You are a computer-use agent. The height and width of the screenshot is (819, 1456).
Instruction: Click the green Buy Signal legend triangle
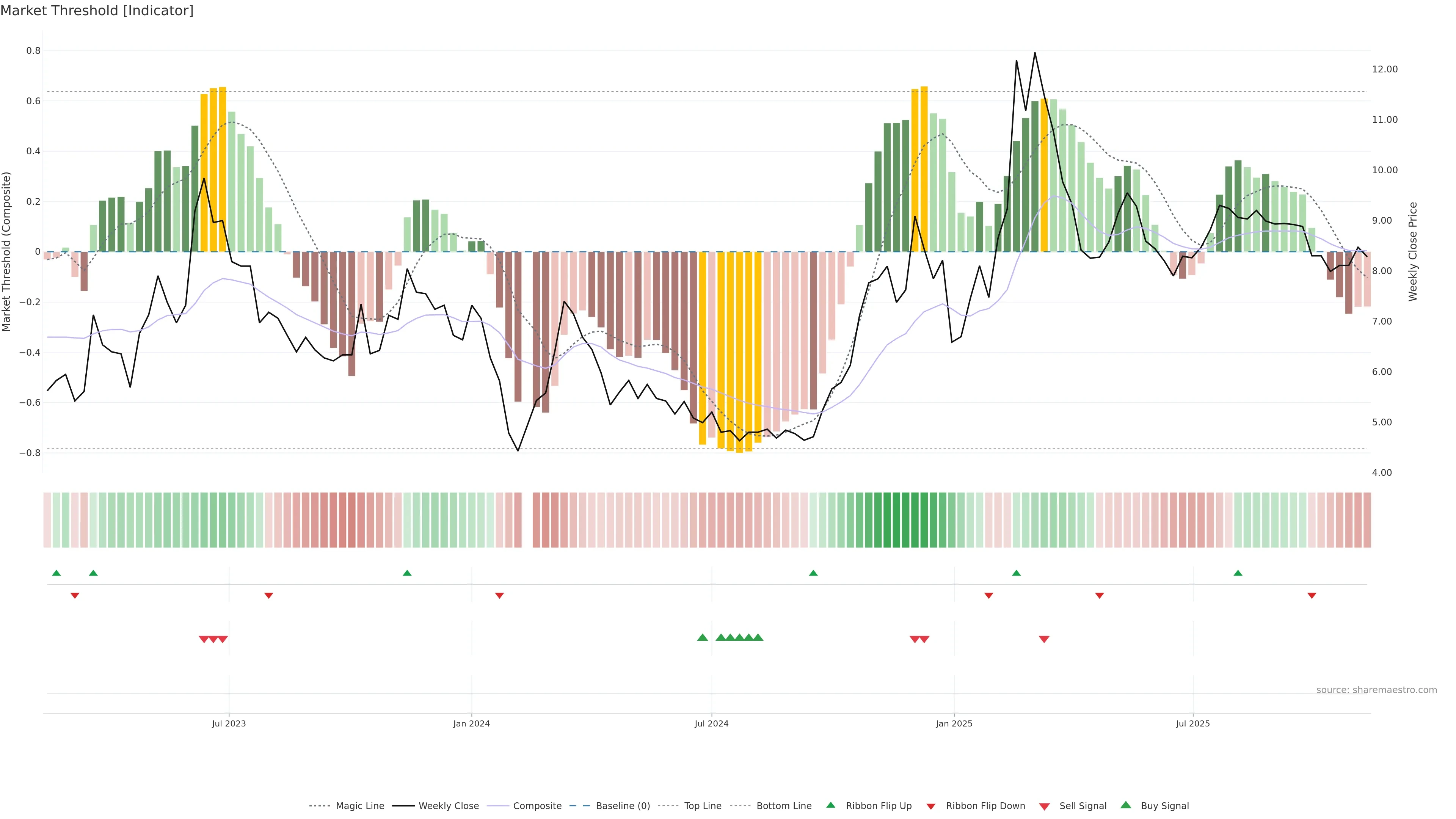click(1126, 805)
